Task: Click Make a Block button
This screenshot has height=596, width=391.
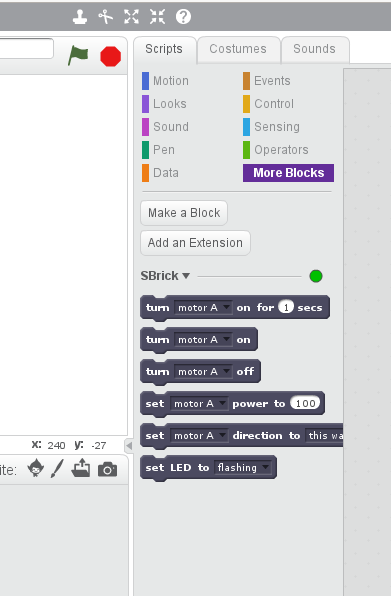Action: point(184,213)
